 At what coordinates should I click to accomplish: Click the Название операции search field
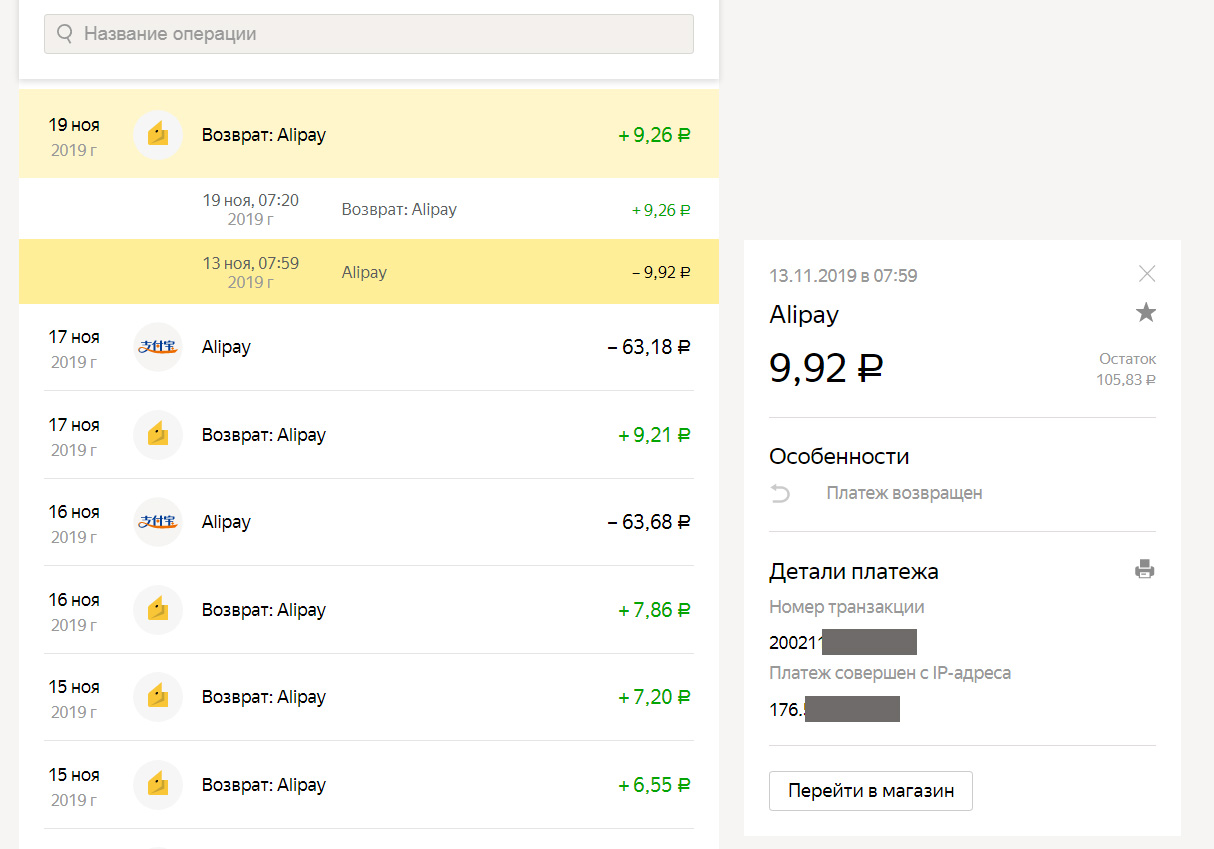[369, 34]
